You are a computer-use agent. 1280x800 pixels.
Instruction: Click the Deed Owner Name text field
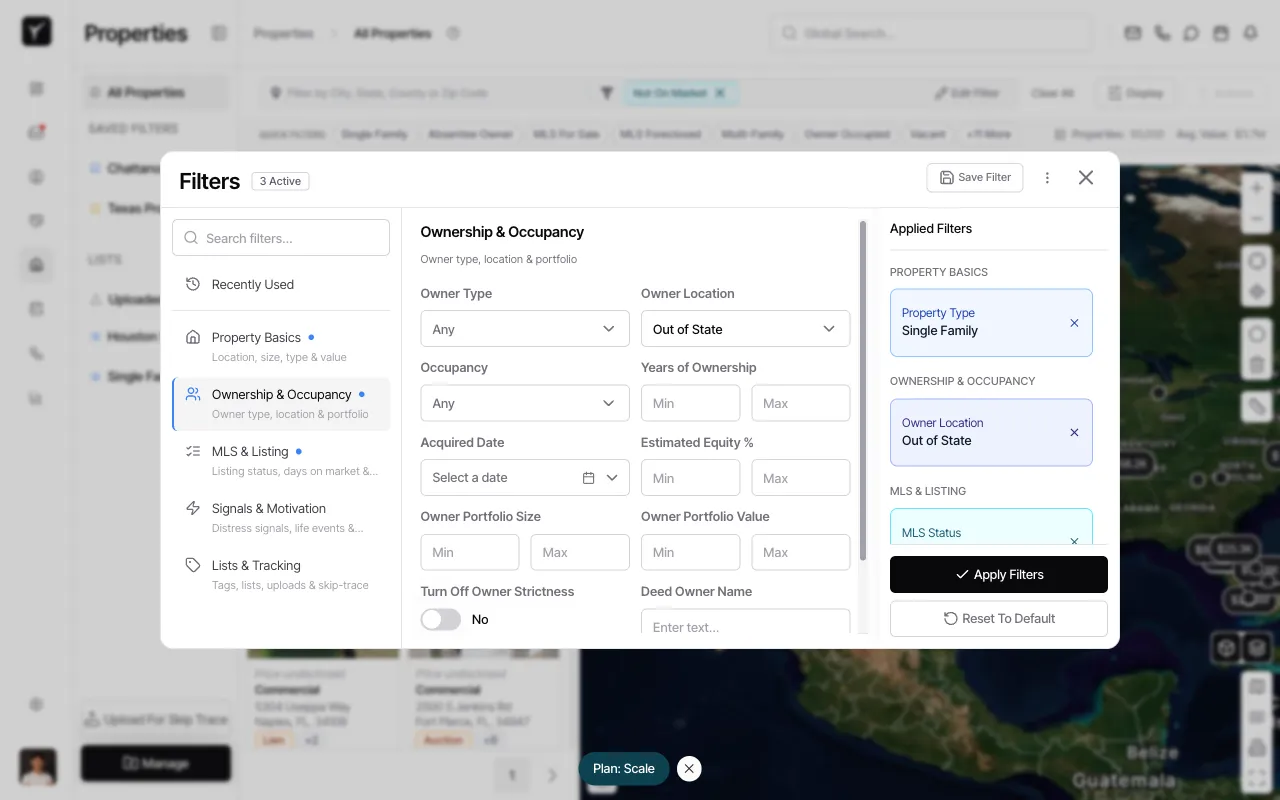pyautogui.click(x=745, y=625)
